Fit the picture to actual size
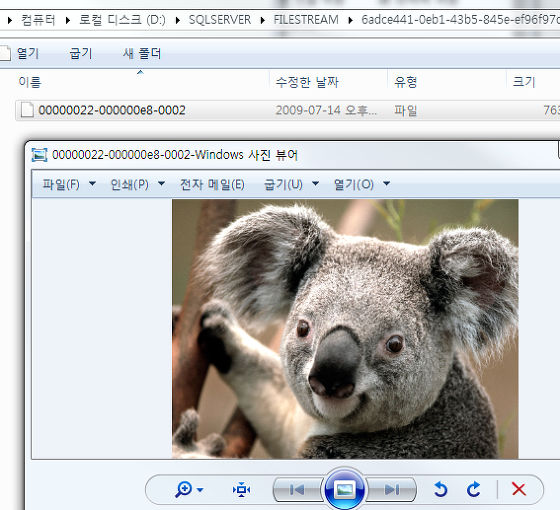560x510 pixels. pos(241,489)
